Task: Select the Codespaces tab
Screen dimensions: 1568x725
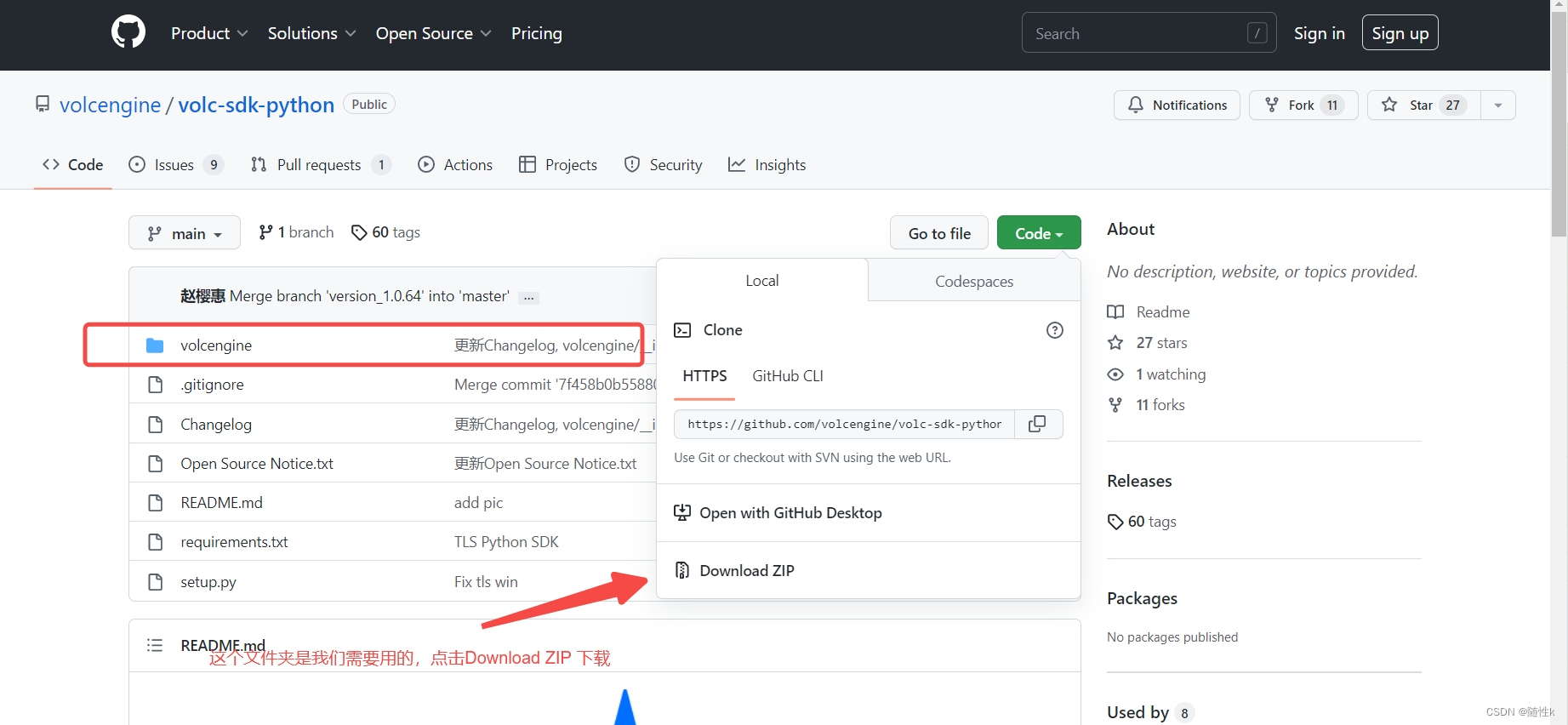Action: point(974,281)
